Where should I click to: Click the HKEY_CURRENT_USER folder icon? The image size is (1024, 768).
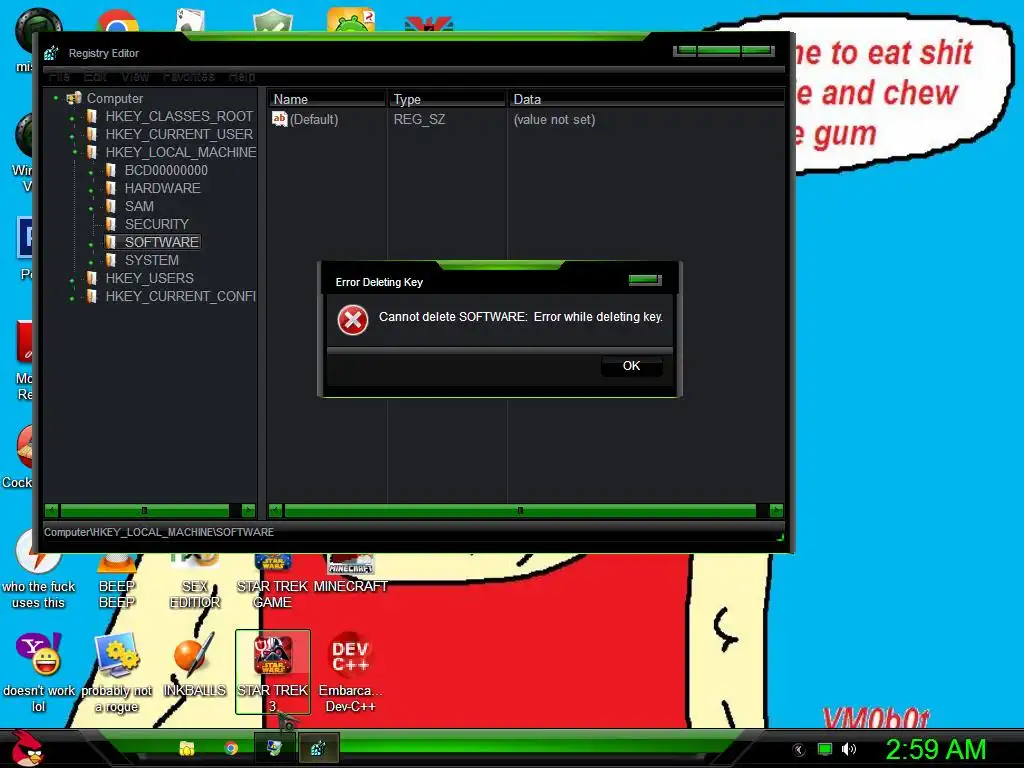(92, 134)
